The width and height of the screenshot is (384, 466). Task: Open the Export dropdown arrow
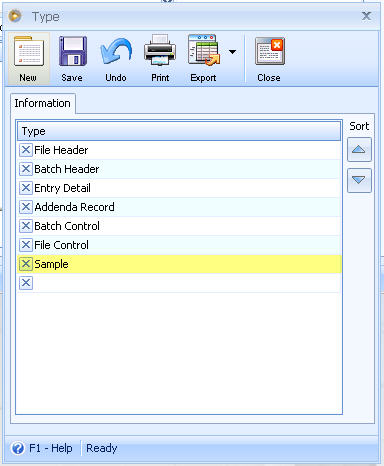point(232,52)
